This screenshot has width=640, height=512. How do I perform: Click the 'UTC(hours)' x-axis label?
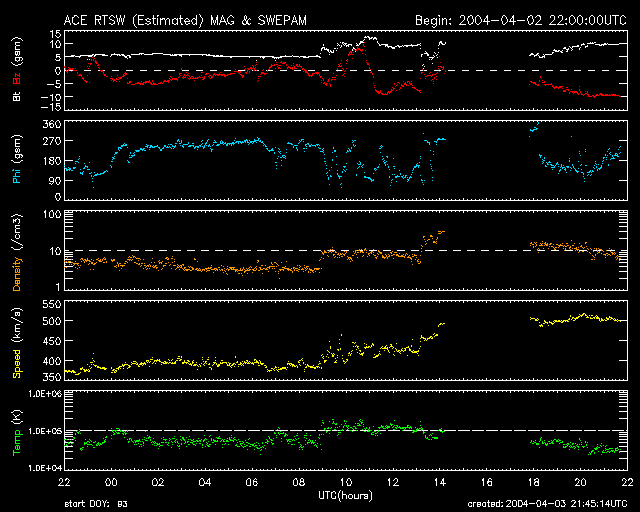click(345, 496)
